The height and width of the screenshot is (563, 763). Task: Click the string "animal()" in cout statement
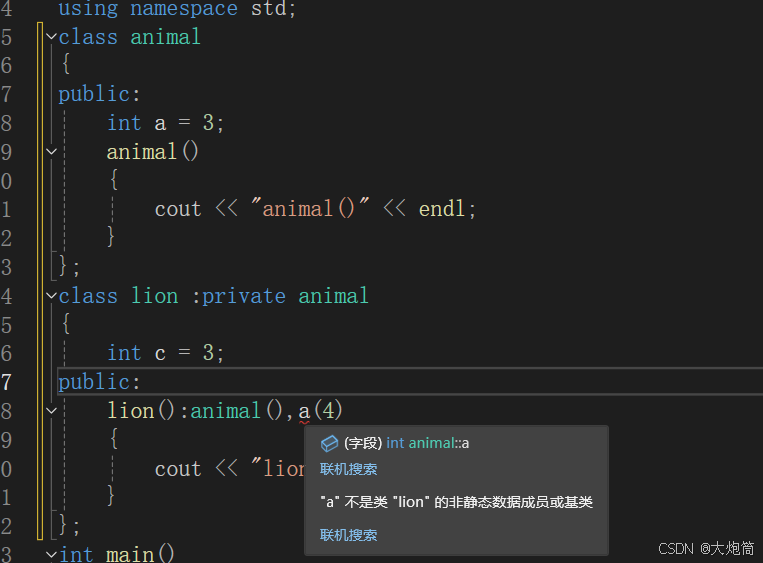click(x=310, y=209)
